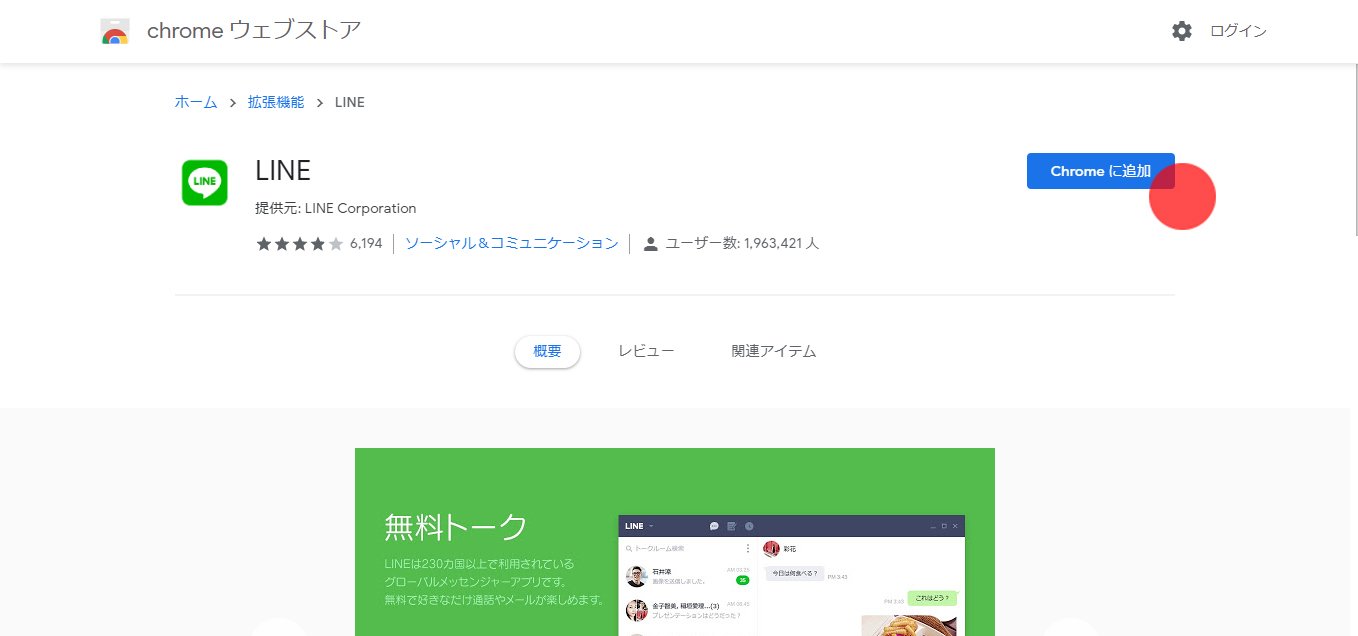The height and width of the screenshot is (636, 1358).
Task: Click the first star of the rating
Action: point(263,242)
